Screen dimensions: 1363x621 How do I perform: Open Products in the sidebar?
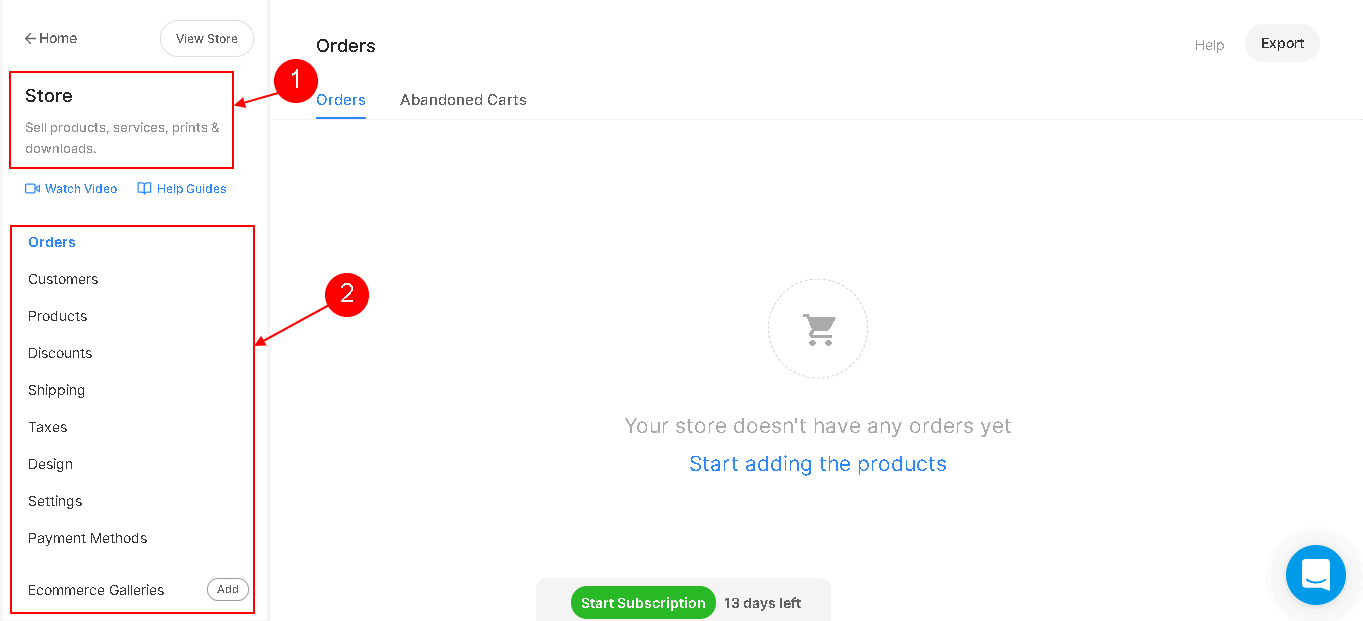(x=58, y=316)
